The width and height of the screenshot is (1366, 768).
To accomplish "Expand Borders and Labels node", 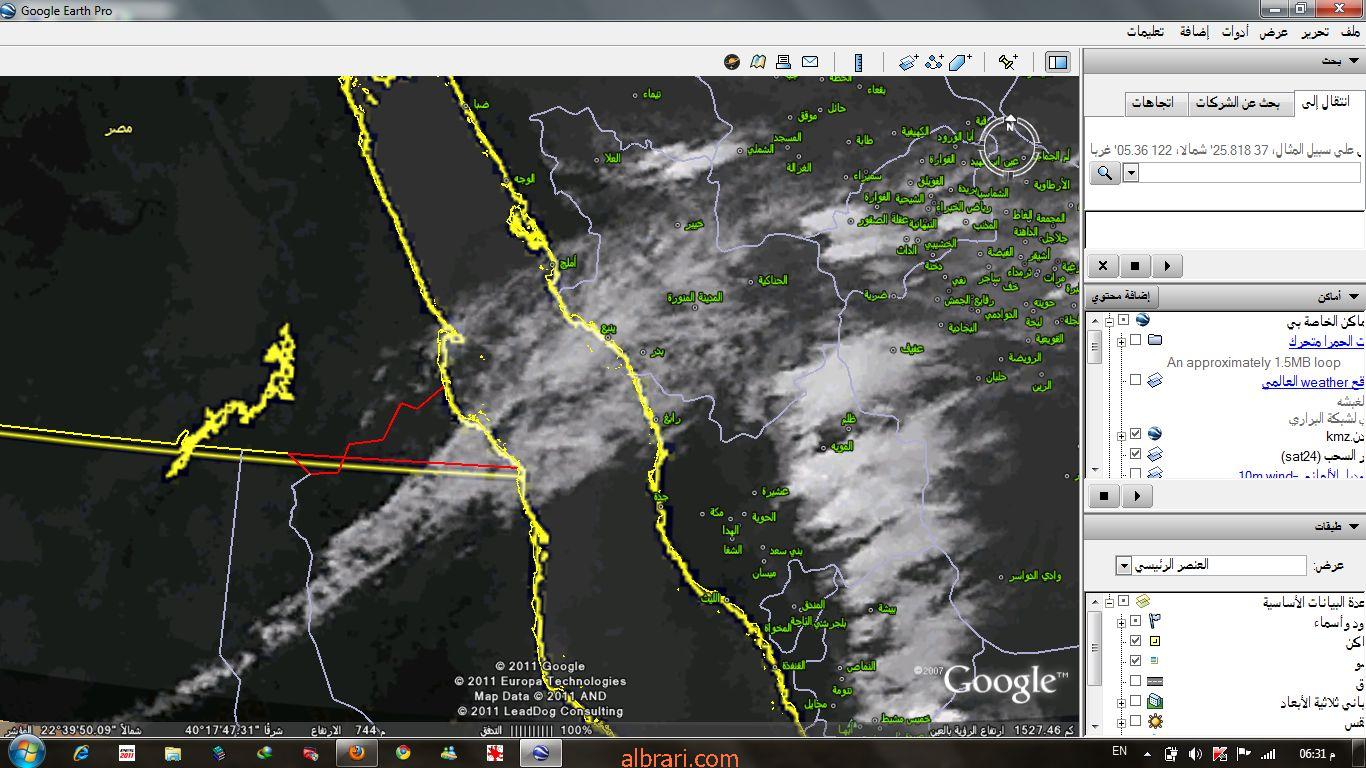I will point(1121,621).
